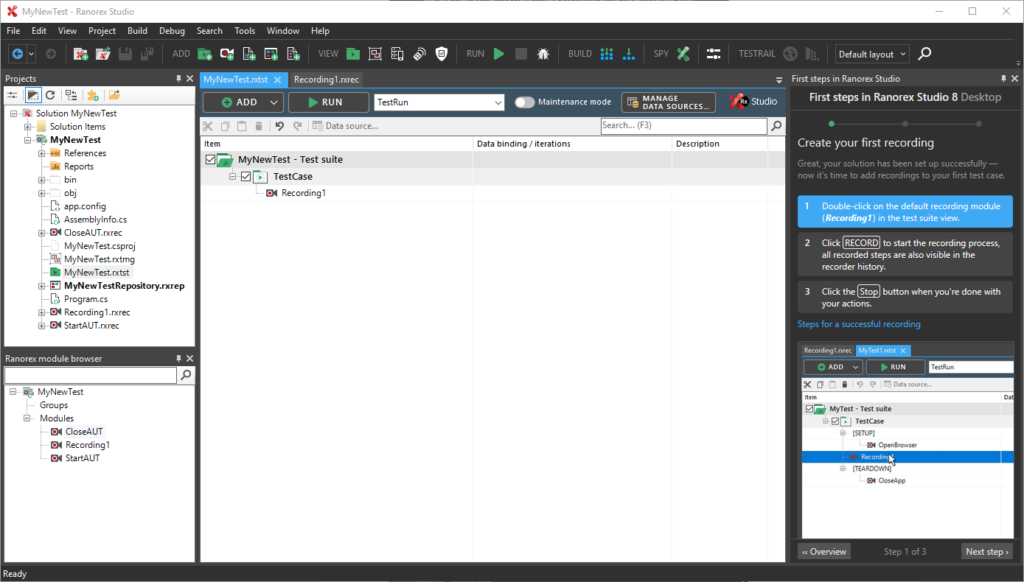
Task: Click the add recording module camera icon
Action: (227, 54)
